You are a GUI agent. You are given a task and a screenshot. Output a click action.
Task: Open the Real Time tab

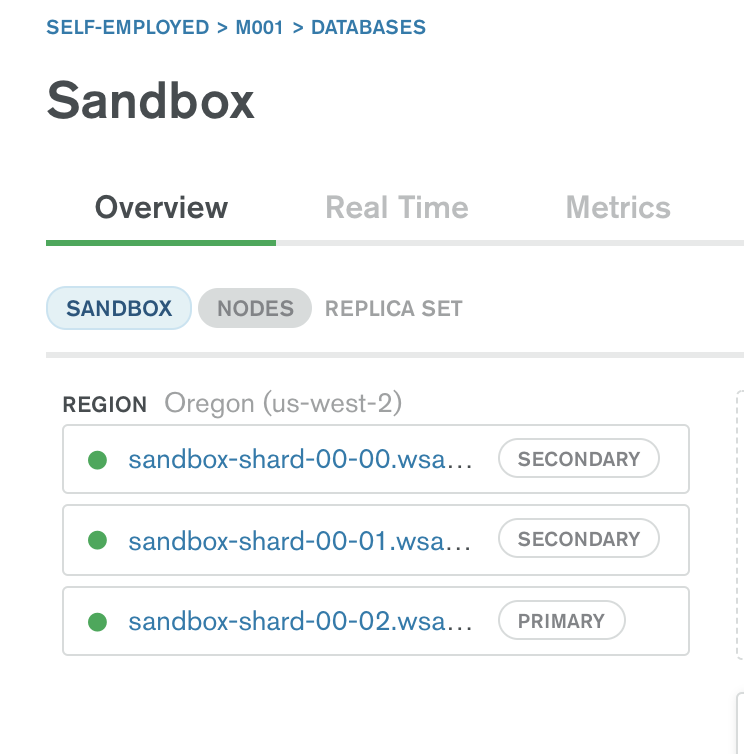click(x=397, y=208)
